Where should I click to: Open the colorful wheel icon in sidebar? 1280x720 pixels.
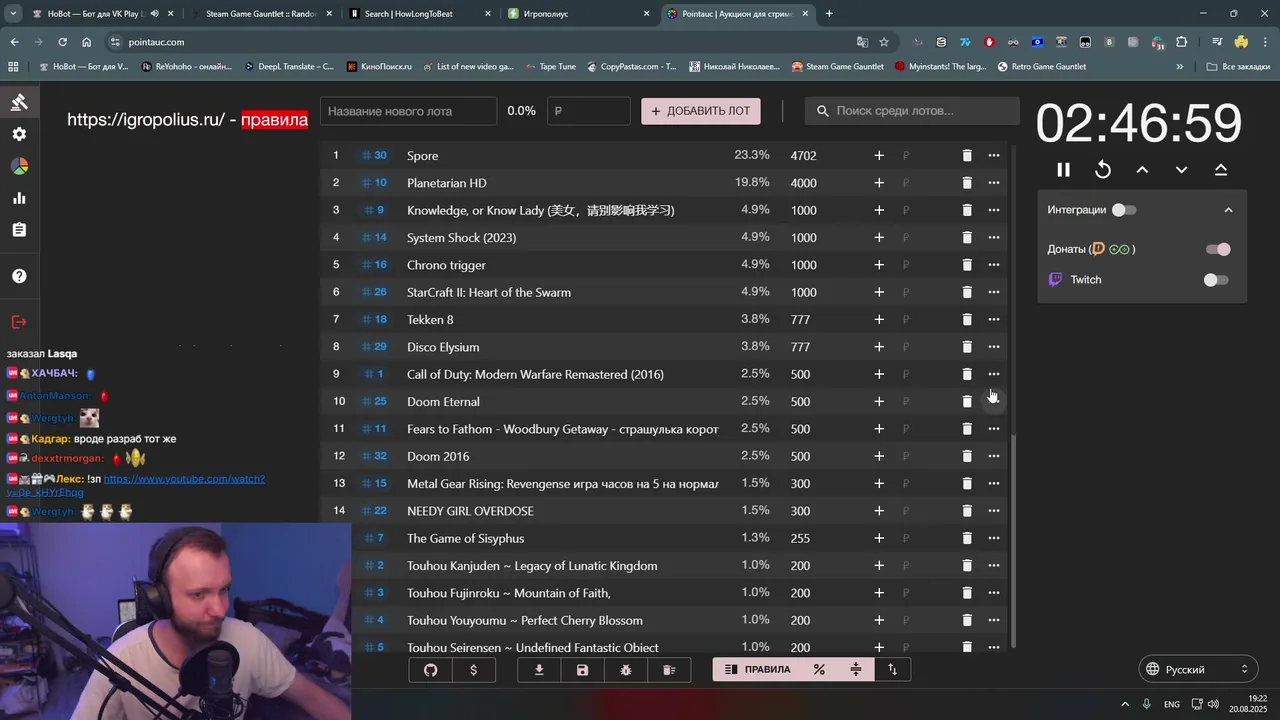tap(19, 166)
